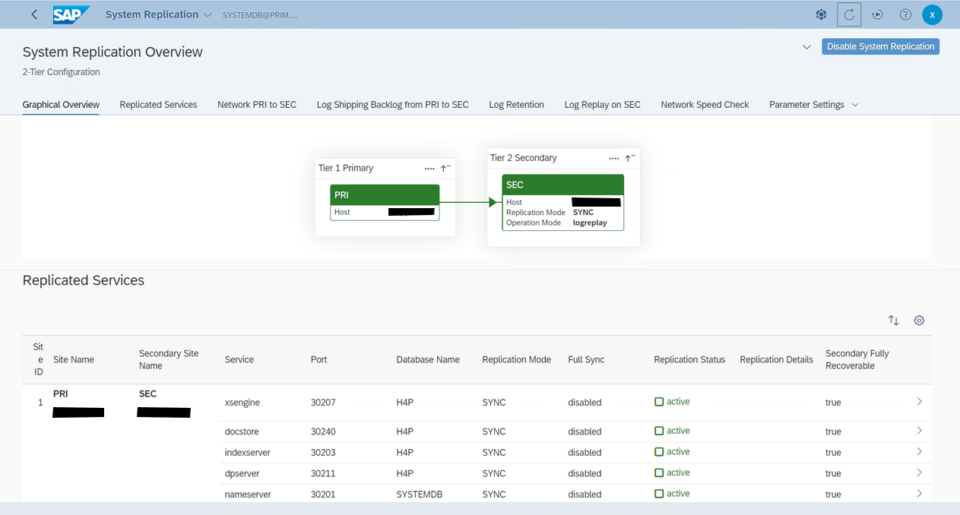
Task: Select the Graphical Overview tab
Action: pos(61,105)
